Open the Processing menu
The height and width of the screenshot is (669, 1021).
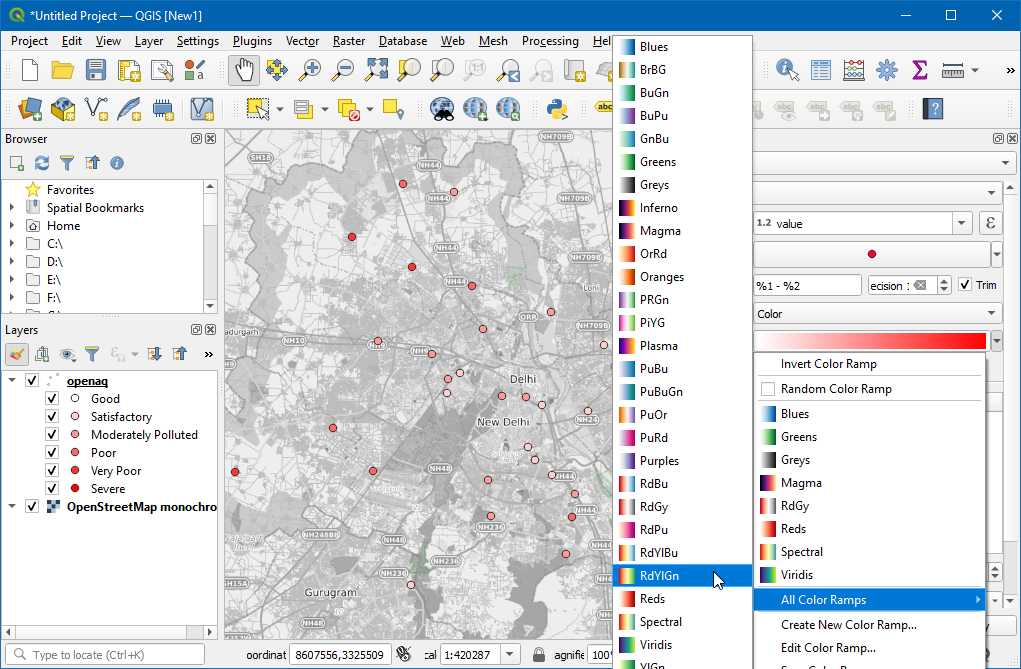tap(550, 41)
